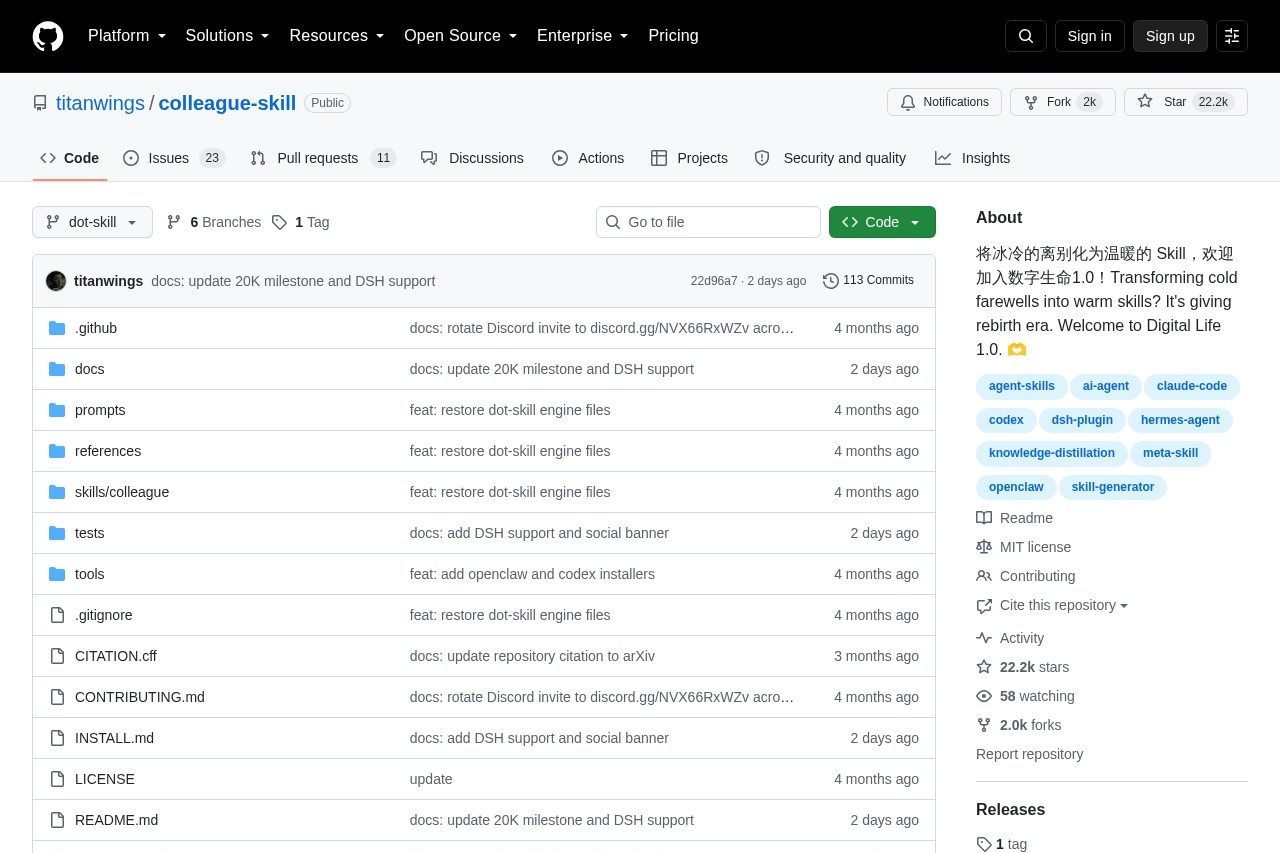Viewport: 1280px width, 853px height.
Task: View the 6 Branches link
Action: [213, 222]
